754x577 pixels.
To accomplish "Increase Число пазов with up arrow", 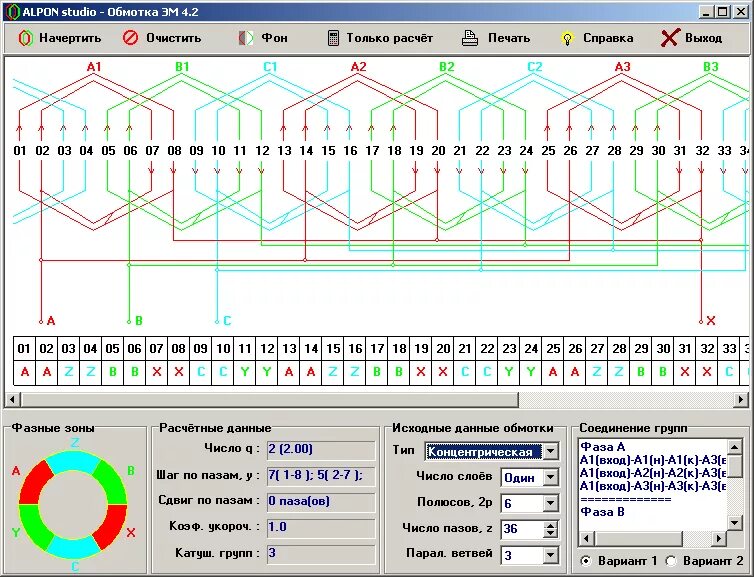I will pos(551,525).
